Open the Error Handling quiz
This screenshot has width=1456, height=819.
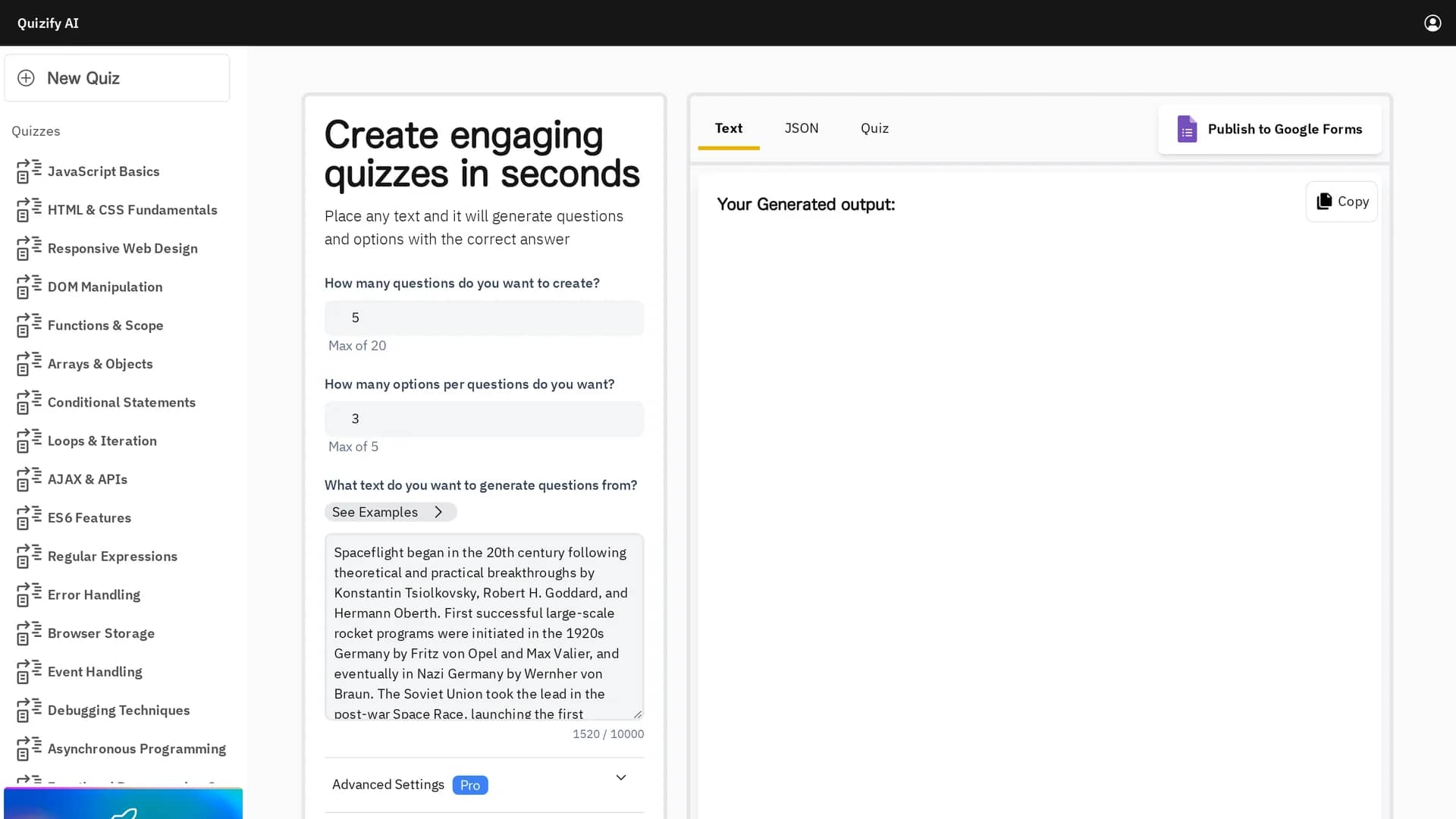[x=94, y=595]
